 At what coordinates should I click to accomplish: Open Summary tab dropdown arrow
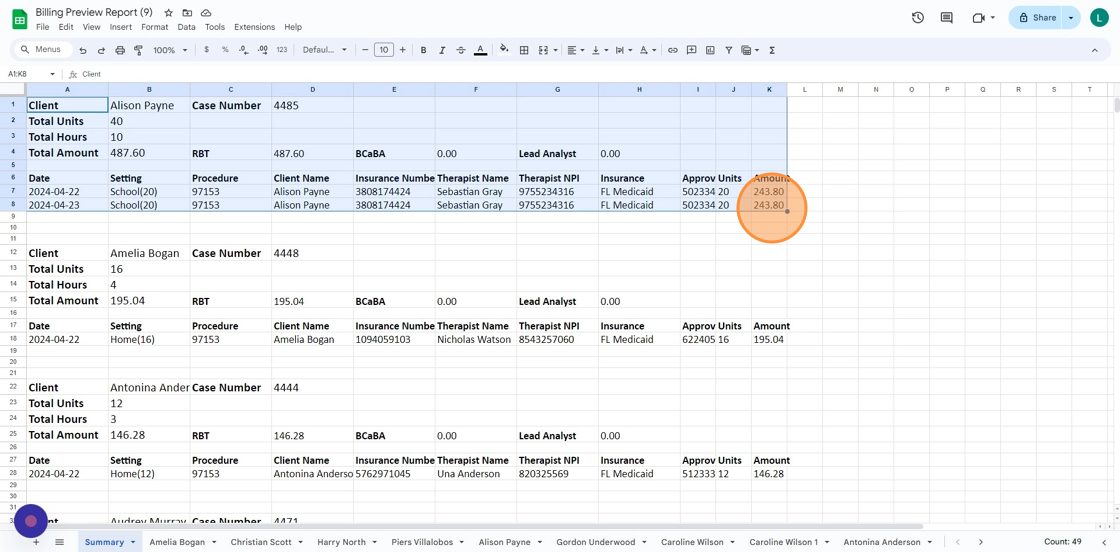[133, 542]
